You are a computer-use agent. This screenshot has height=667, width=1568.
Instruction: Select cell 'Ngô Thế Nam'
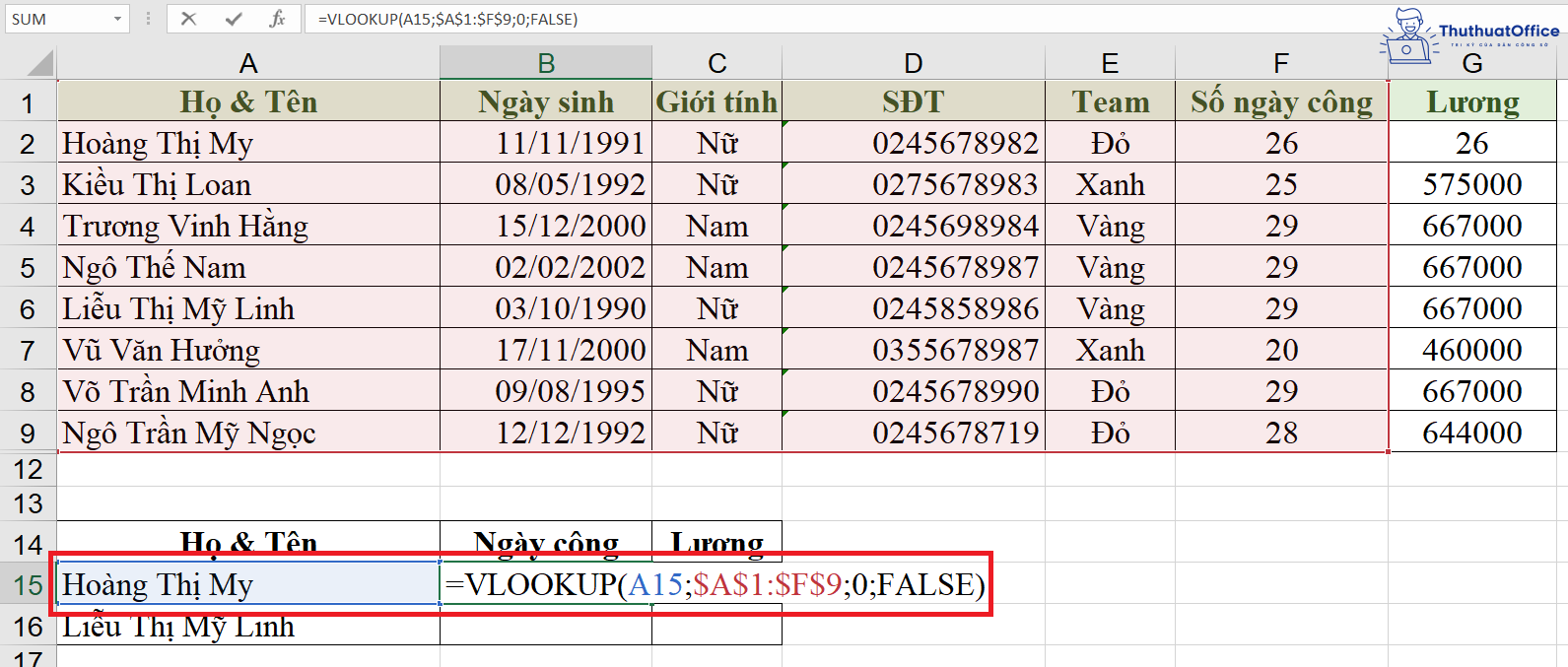pyautogui.click(x=248, y=267)
